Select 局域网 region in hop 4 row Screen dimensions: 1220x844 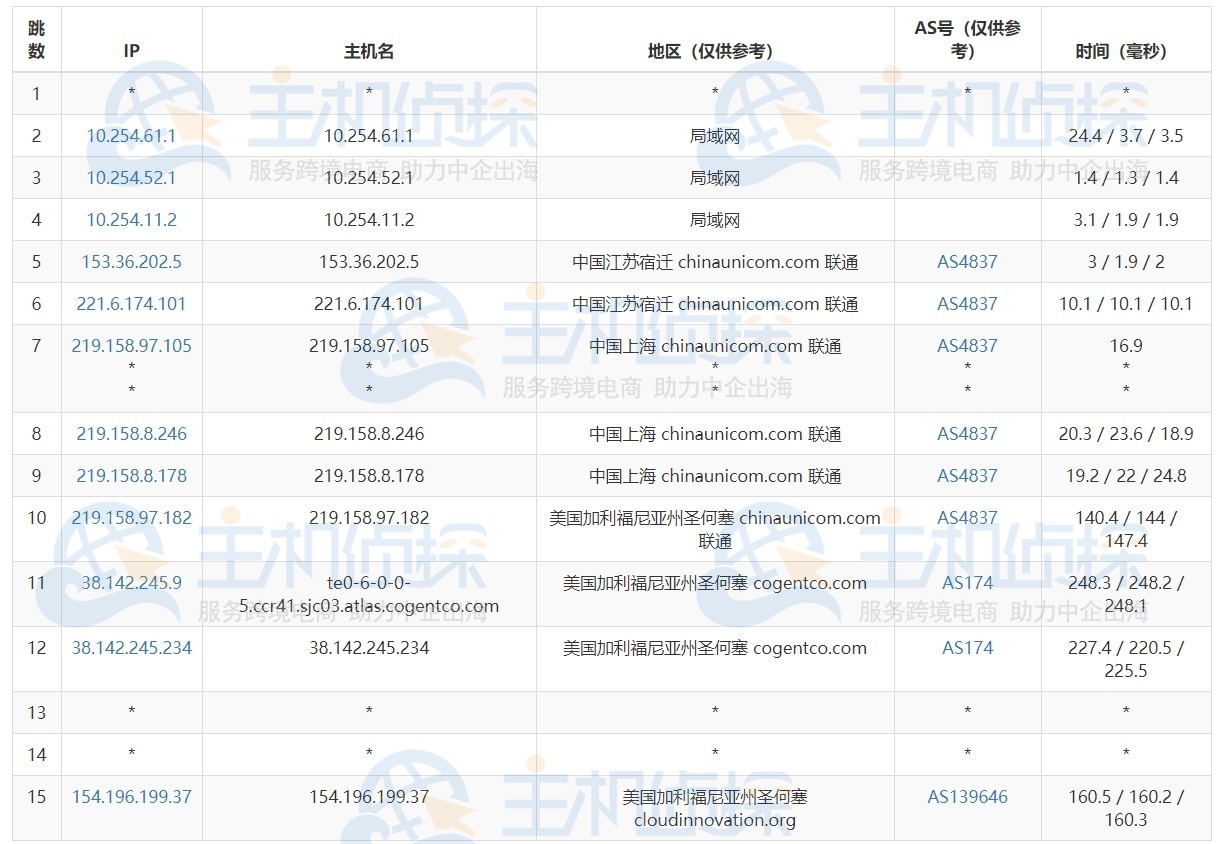[x=715, y=220]
